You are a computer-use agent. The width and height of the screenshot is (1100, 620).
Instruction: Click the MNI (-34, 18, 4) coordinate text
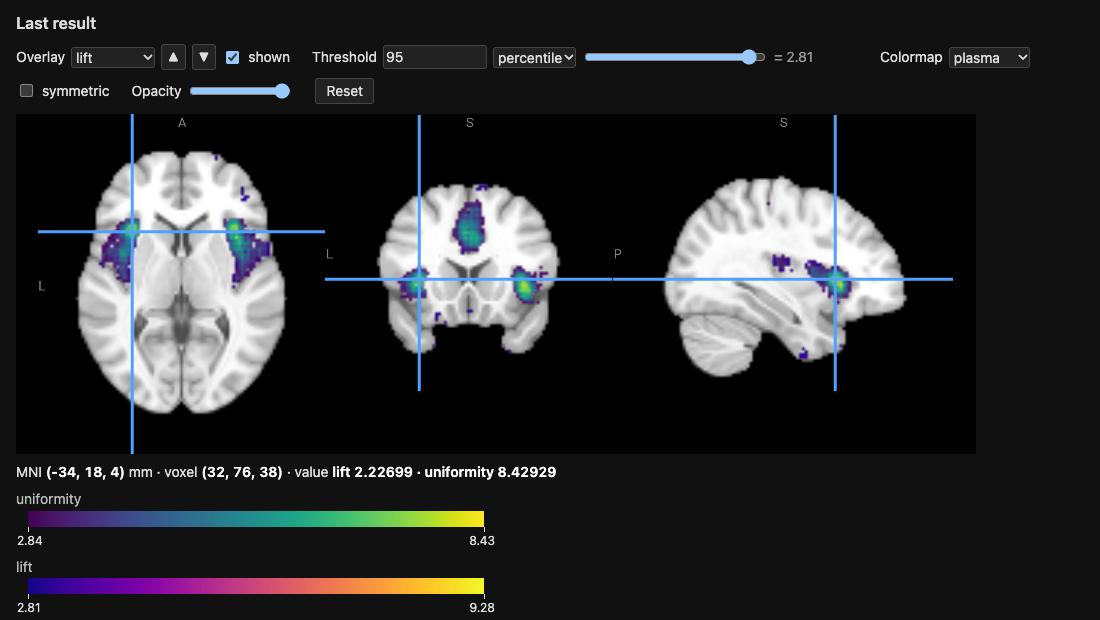click(70, 472)
